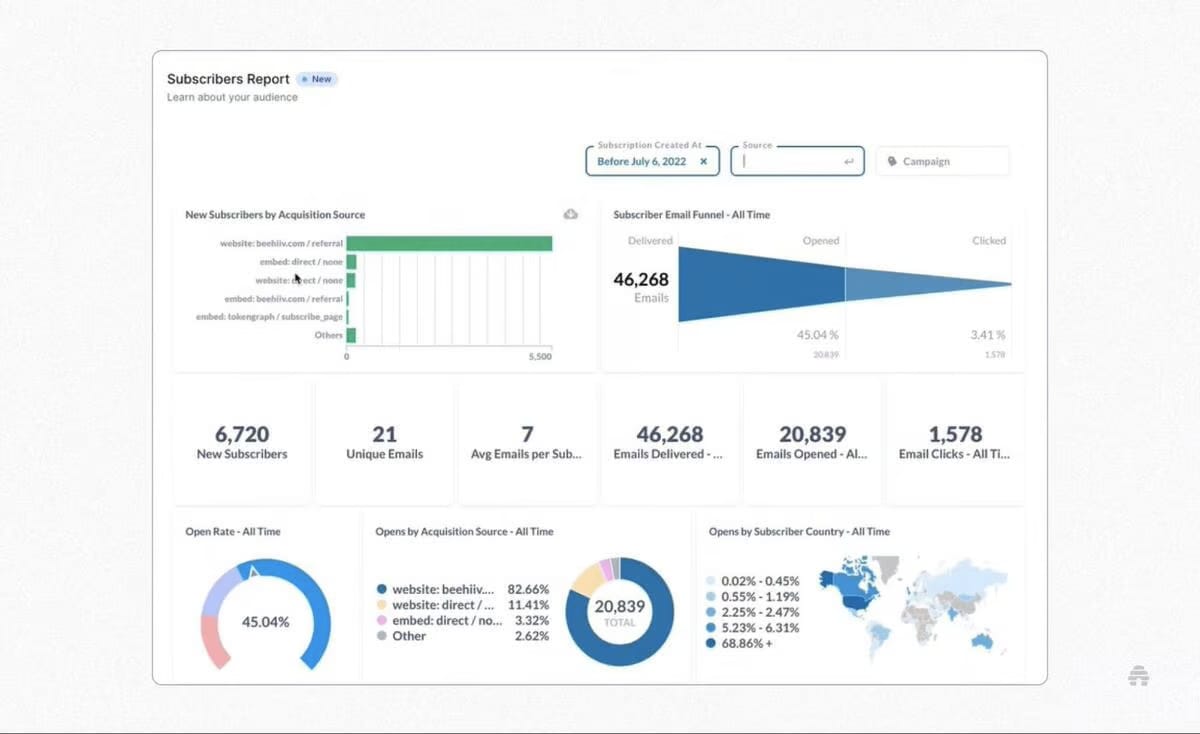Click the Campaign tag icon

(892, 161)
